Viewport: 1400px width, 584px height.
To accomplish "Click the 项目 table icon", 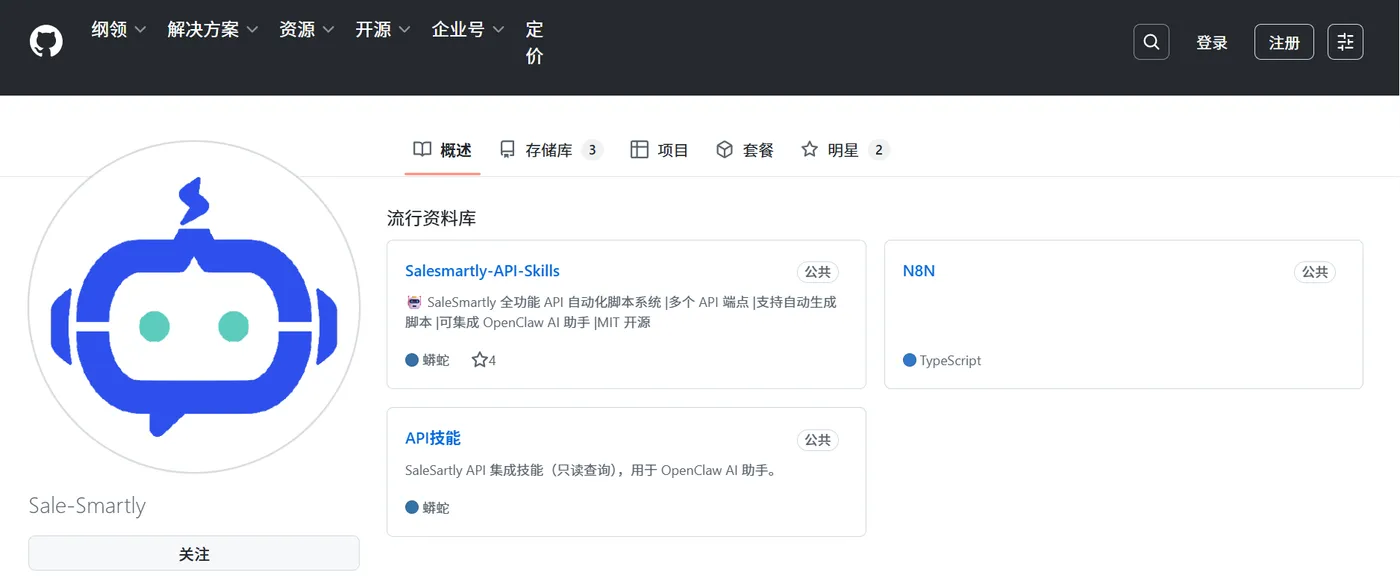I will point(639,150).
